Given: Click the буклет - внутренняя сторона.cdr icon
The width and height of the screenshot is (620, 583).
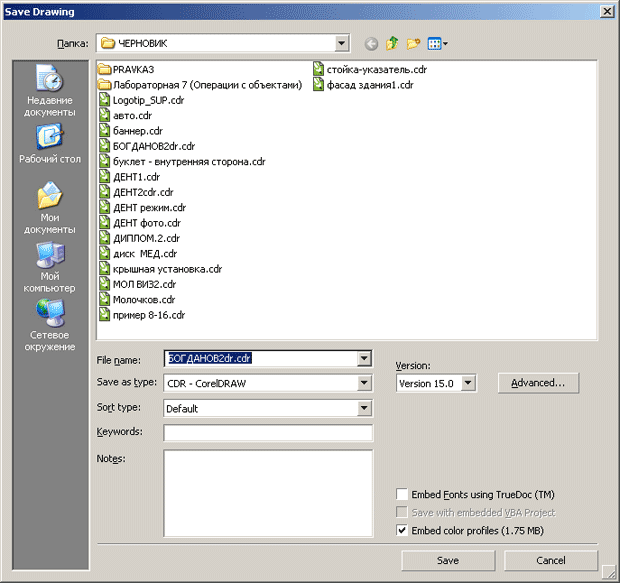Looking at the screenshot, I should [104, 161].
